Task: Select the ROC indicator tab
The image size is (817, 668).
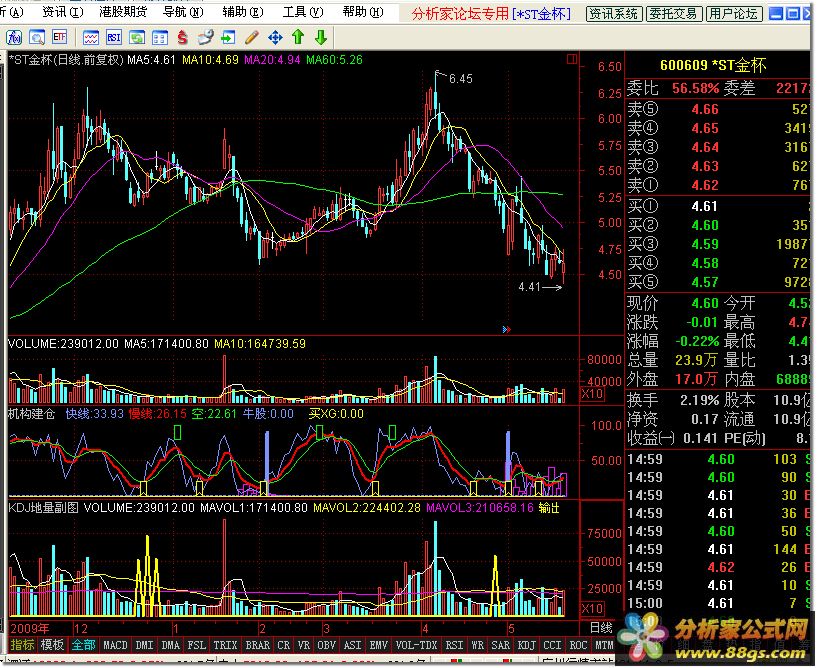Action: point(578,645)
